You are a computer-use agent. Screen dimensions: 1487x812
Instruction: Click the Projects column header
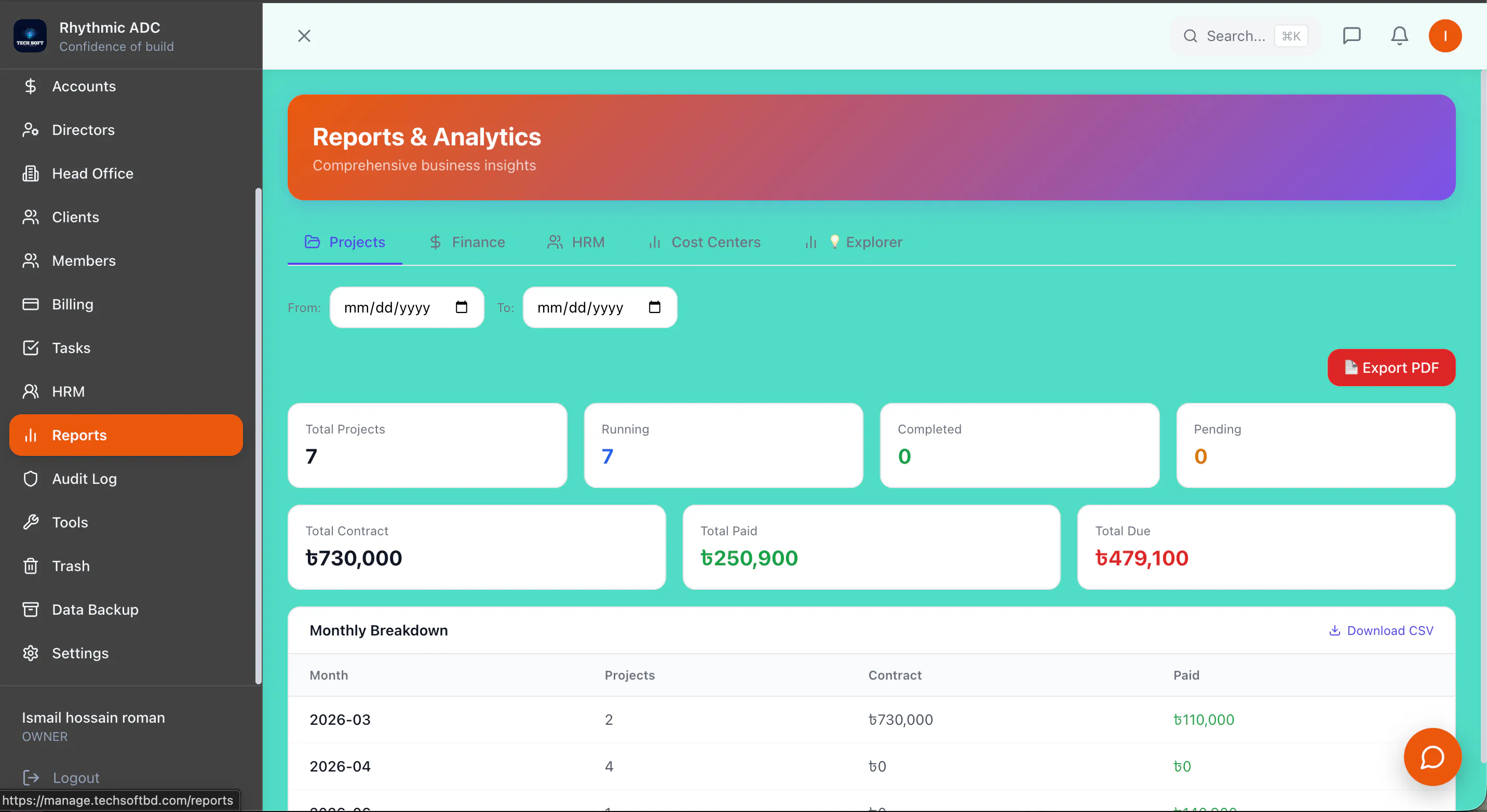(629, 674)
